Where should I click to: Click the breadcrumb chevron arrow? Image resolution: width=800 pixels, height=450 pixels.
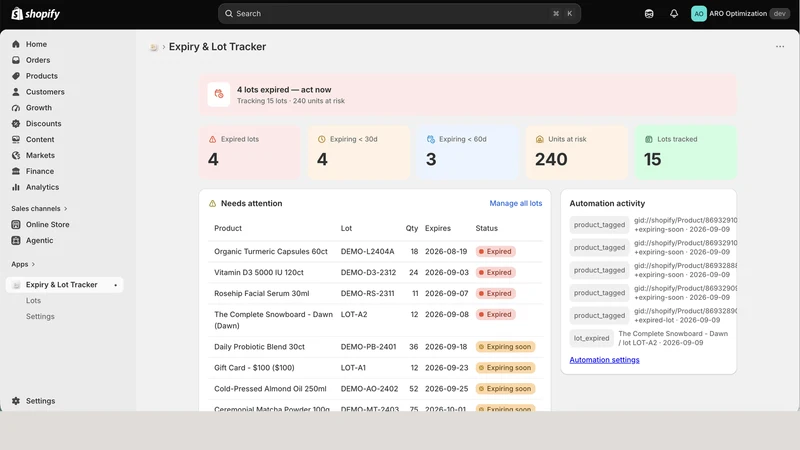164,47
